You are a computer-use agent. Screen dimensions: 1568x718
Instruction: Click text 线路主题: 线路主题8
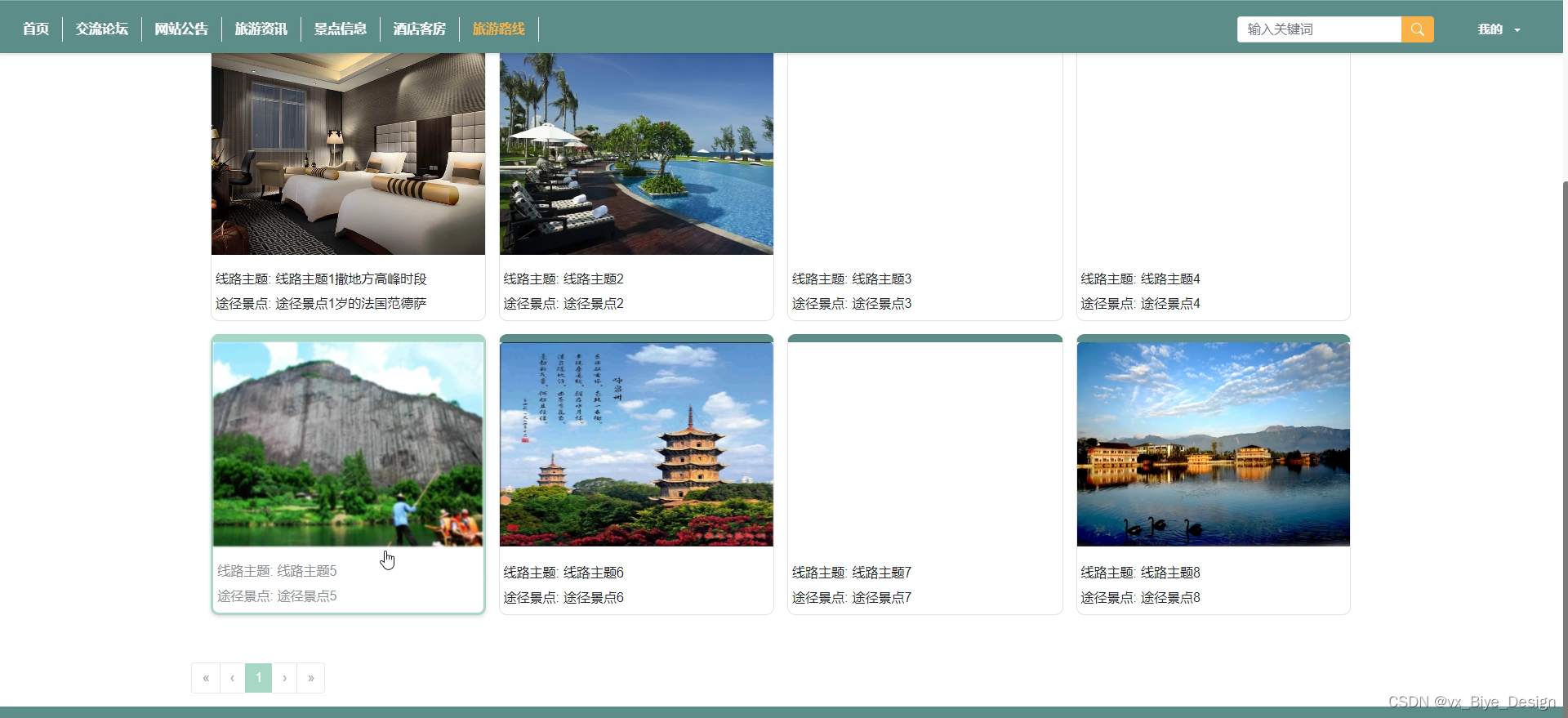[x=1140, y=573]
